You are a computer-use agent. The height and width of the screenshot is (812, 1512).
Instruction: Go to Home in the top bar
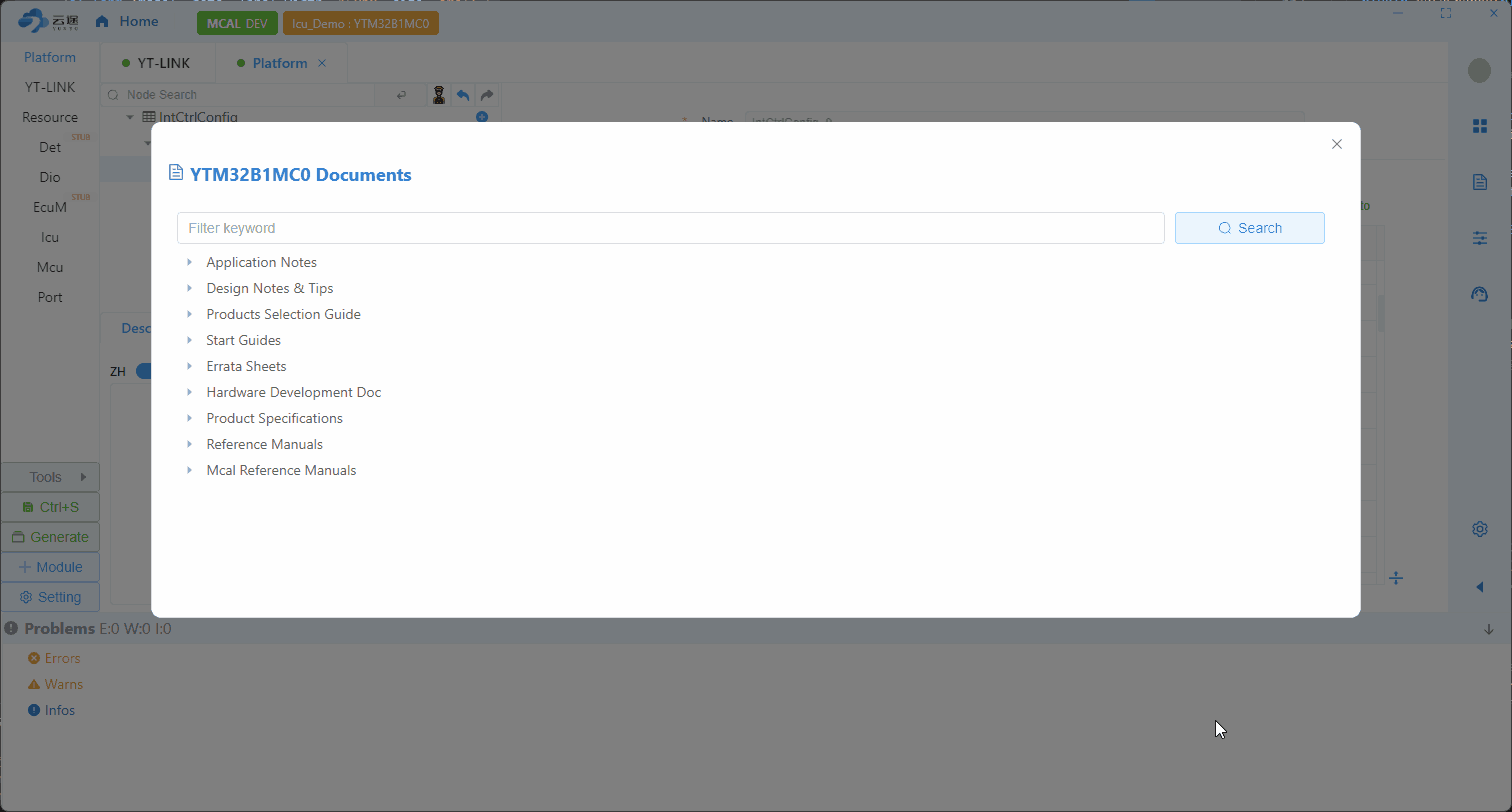[127, 21]
